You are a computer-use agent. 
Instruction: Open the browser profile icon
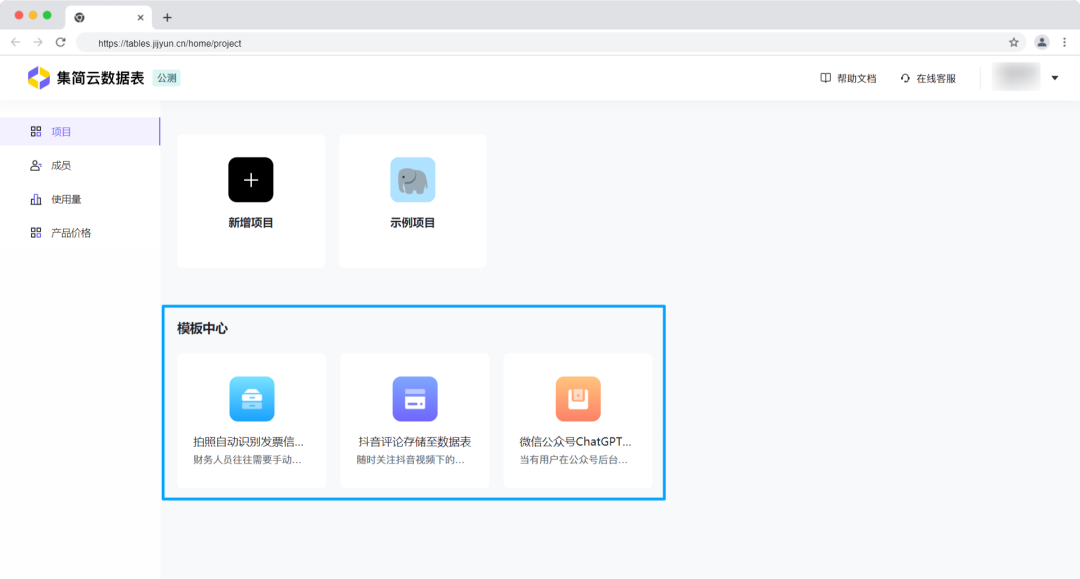[1042, 43]
